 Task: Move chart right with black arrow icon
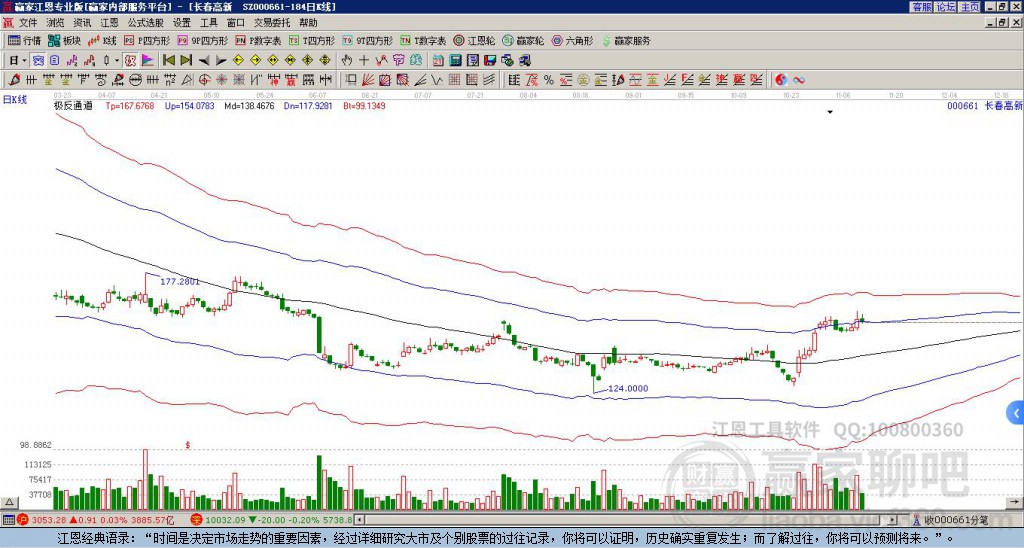pyautogui.click(x=221, y=61)
